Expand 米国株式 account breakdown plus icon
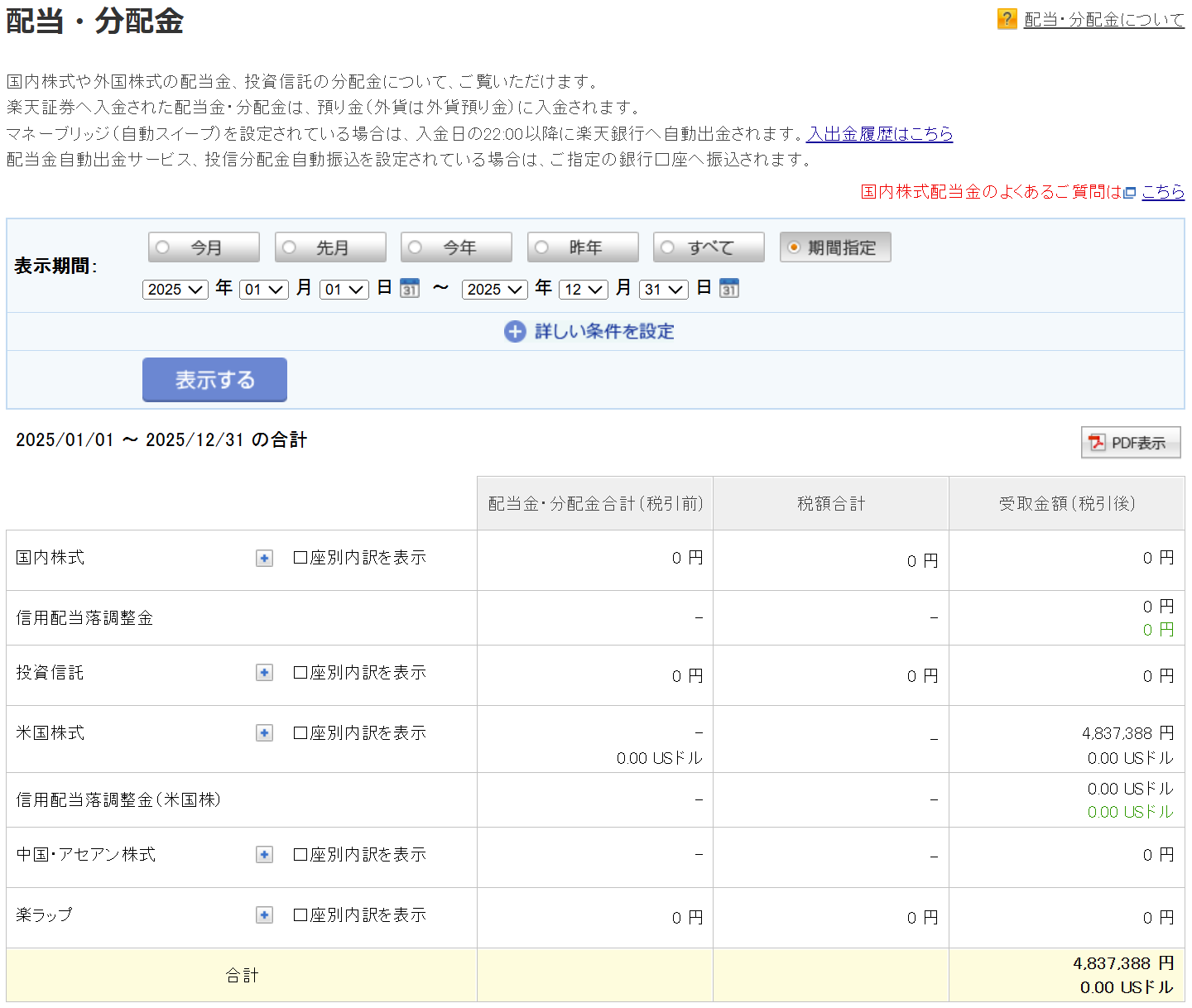This screenshot has width=1192, height=1008. pos(264,733)
